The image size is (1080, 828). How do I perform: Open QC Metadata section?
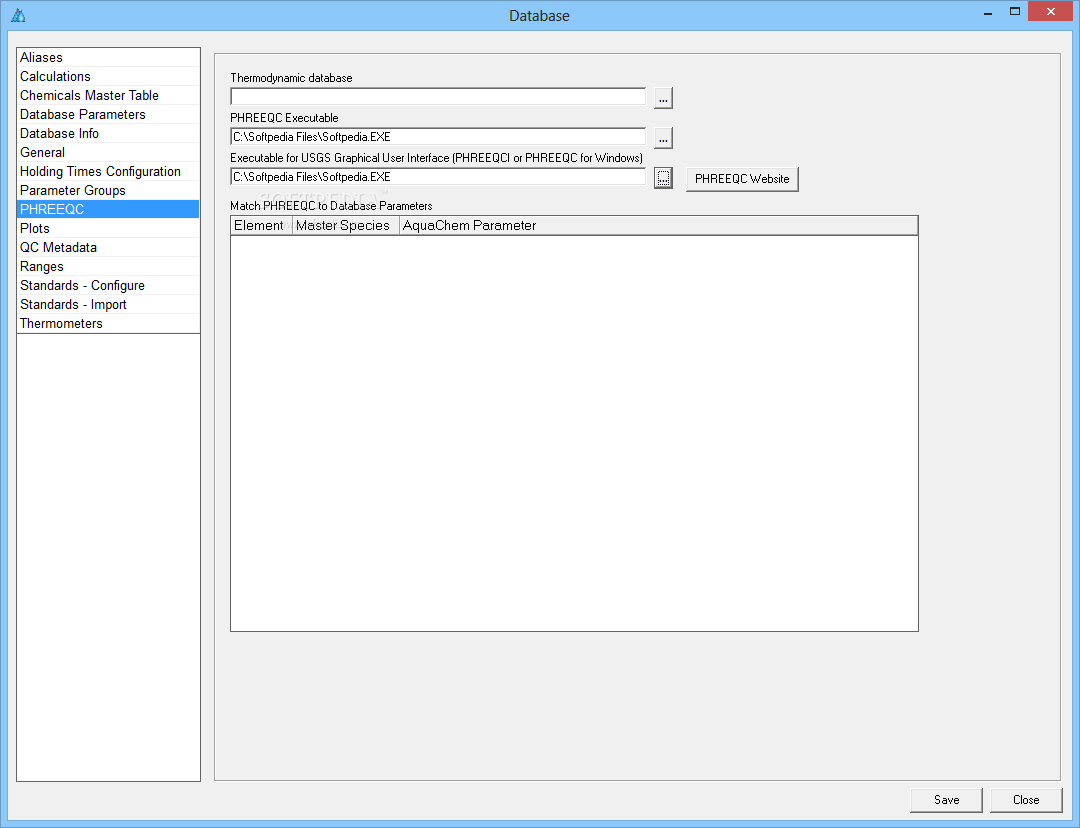(x=108, y=247)
